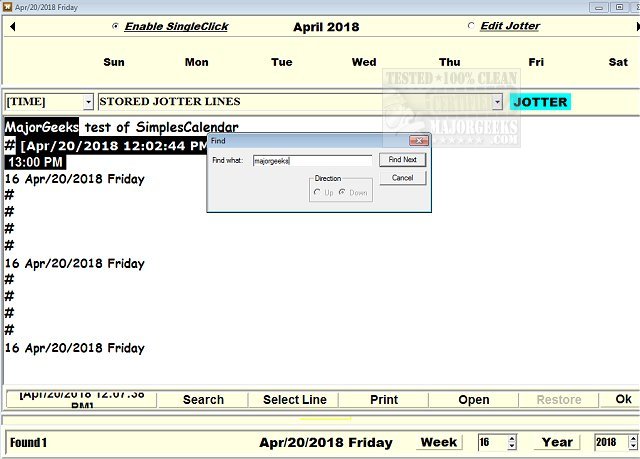Click the Year button
Image resolution: width=640 pixels, height=459 pixels.
coord(557,442)
